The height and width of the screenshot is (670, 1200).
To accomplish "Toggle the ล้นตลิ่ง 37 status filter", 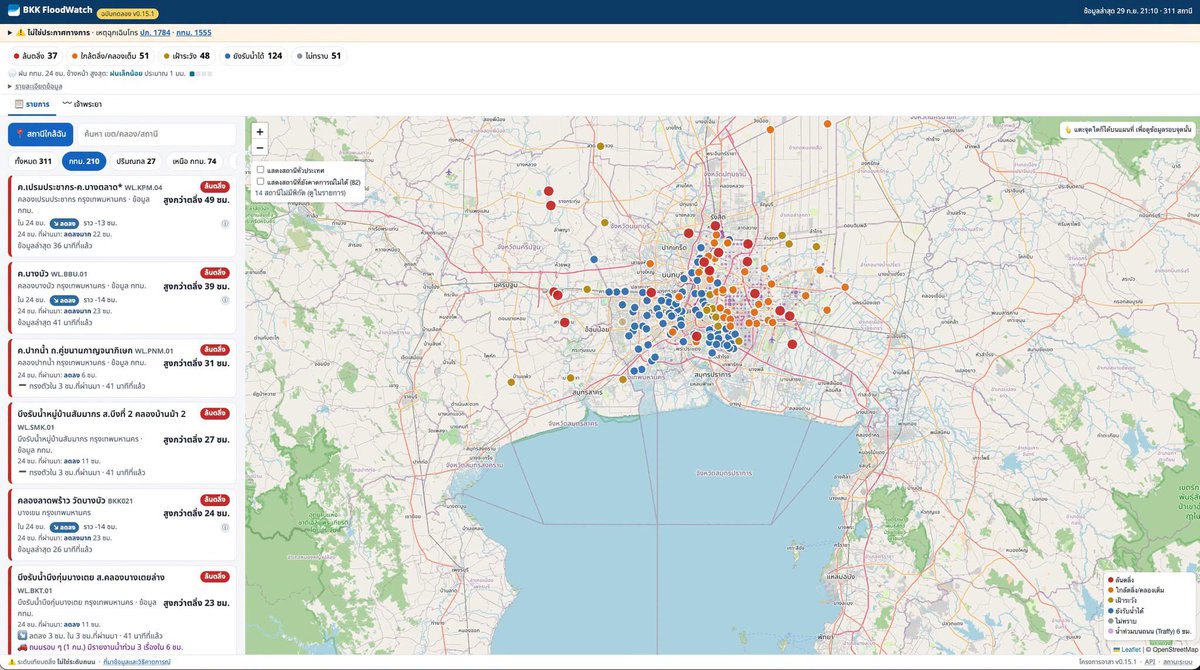I will (x=35, y=56).
